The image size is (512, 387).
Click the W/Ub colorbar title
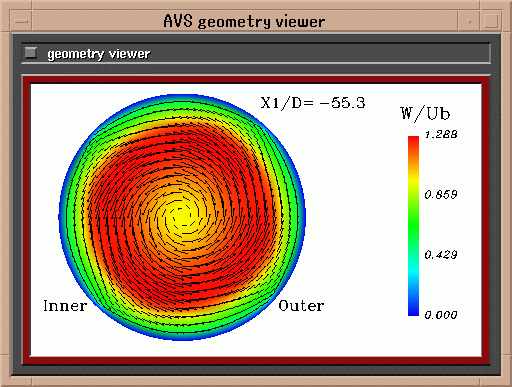coord(425,113)
